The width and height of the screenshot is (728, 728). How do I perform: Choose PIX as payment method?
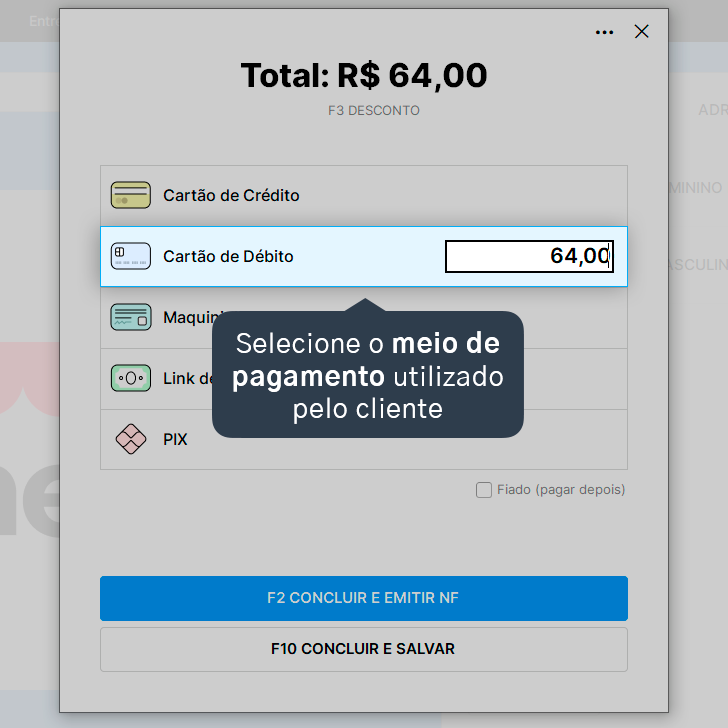pos(364,439)
